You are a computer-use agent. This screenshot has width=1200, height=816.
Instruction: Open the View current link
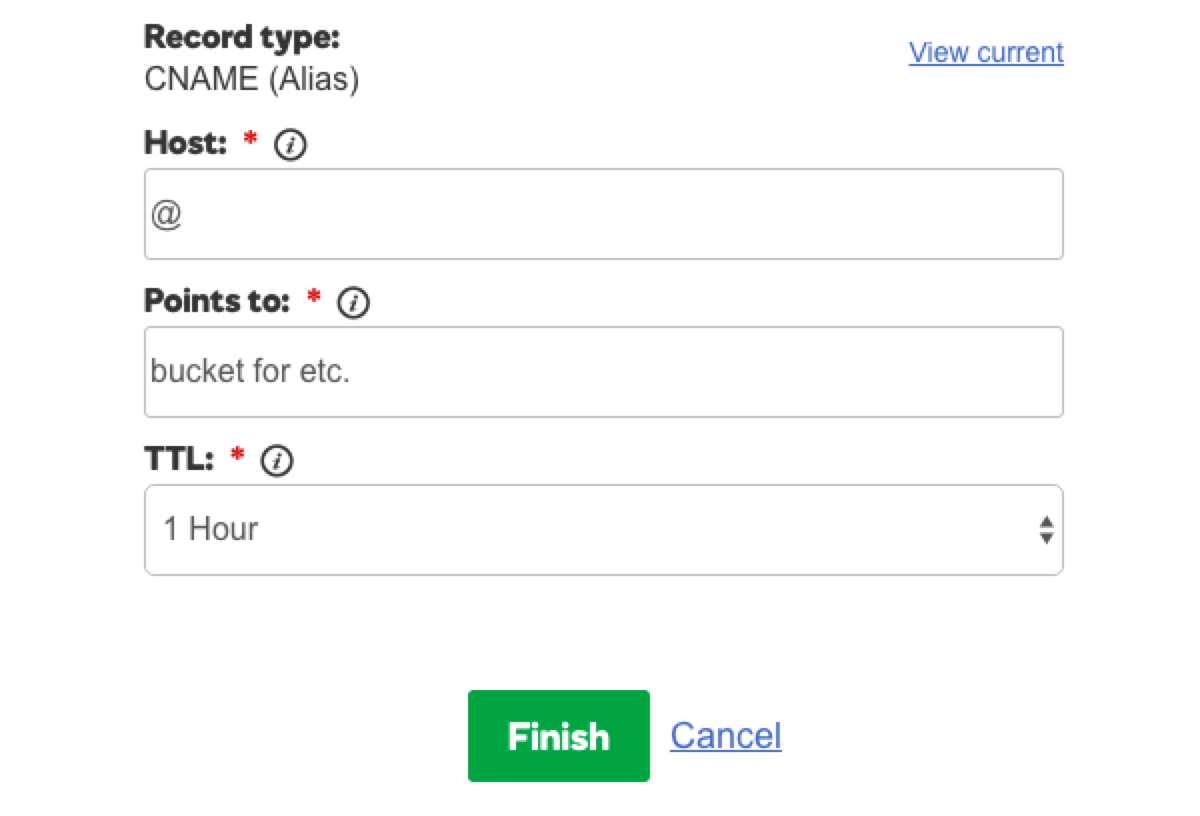[986, 52]
